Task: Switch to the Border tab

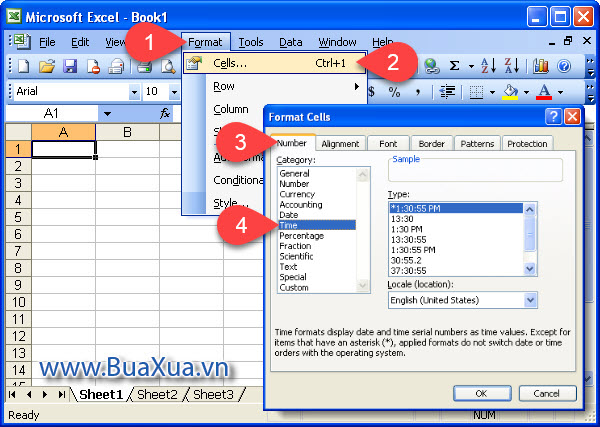Action: tap(431, 143)
